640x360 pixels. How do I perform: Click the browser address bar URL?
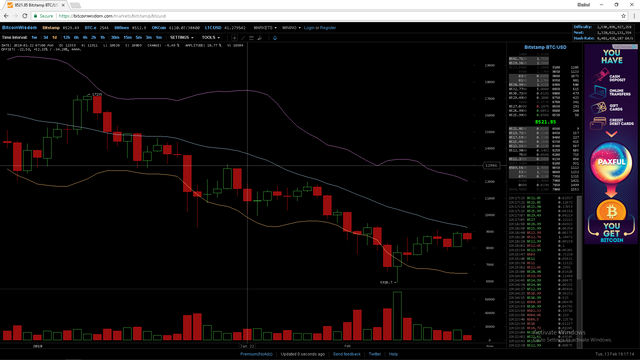pyautogui.click(x=112, y=16)
